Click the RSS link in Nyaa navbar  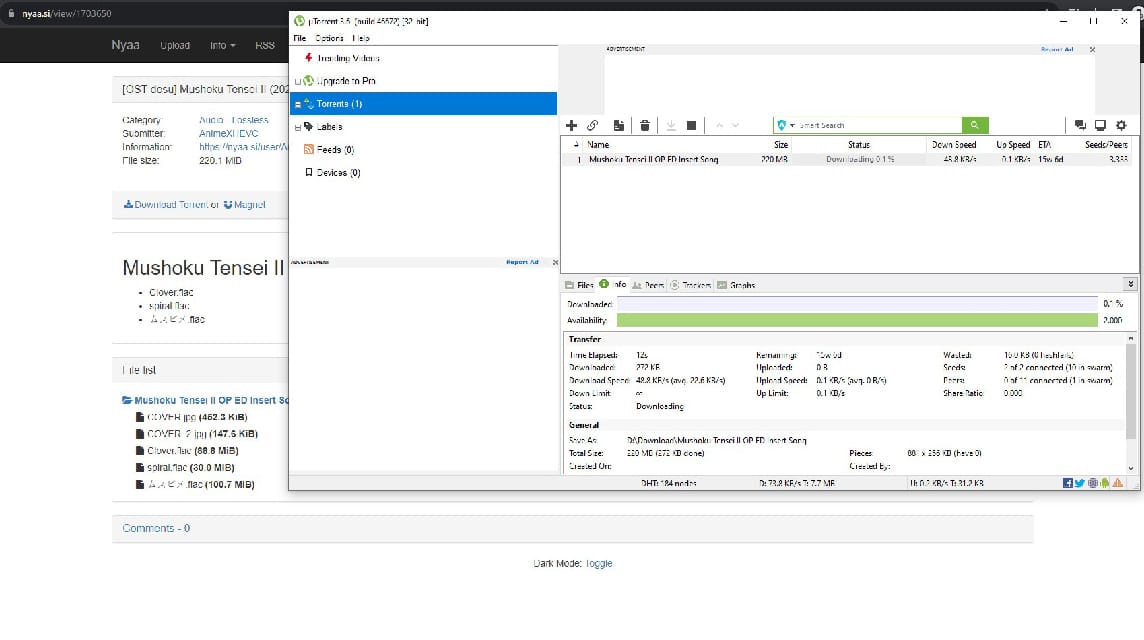265,45
